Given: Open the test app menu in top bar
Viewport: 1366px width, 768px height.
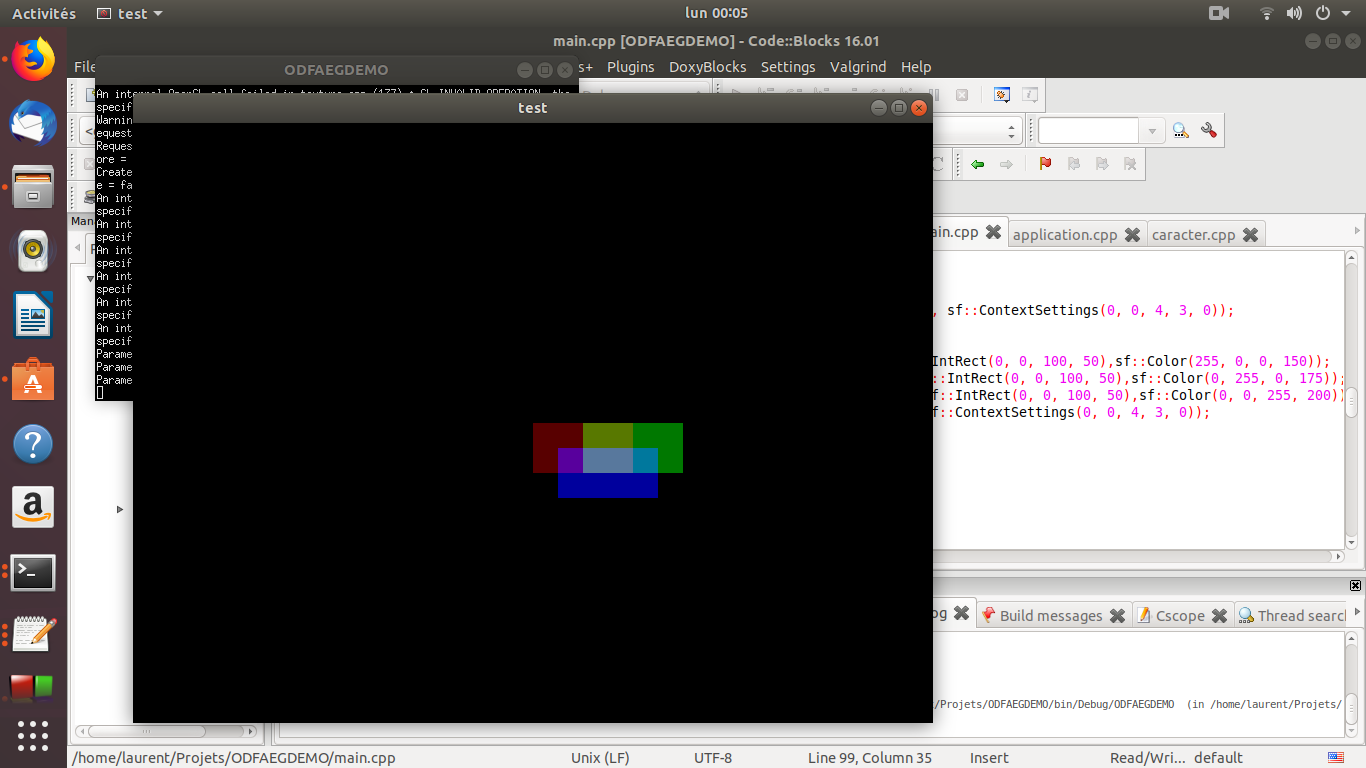Looking at the screenshot, I should coord(130,13).
